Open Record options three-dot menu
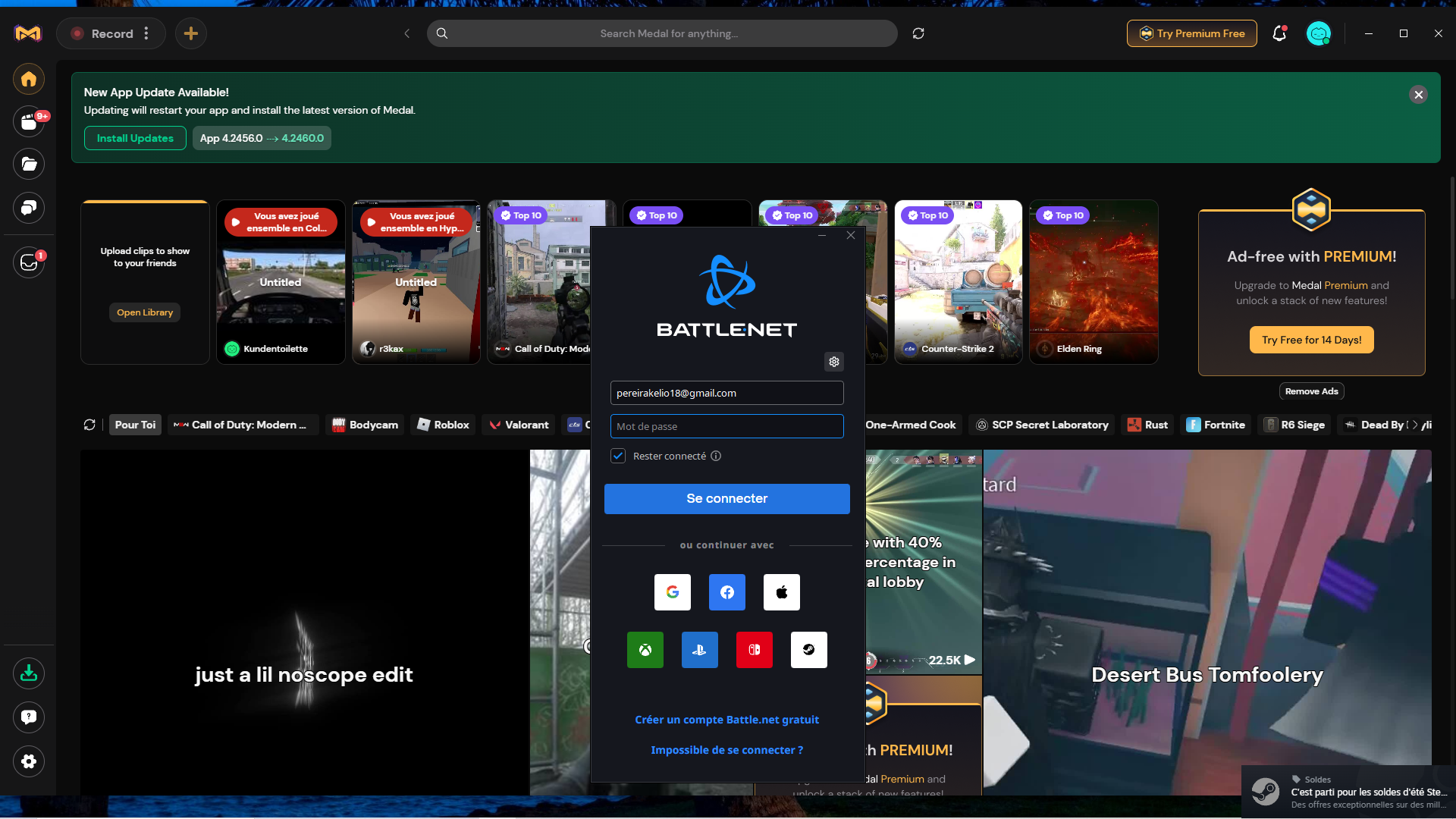Screen dimensions: 1456x819 pos(146,33)
